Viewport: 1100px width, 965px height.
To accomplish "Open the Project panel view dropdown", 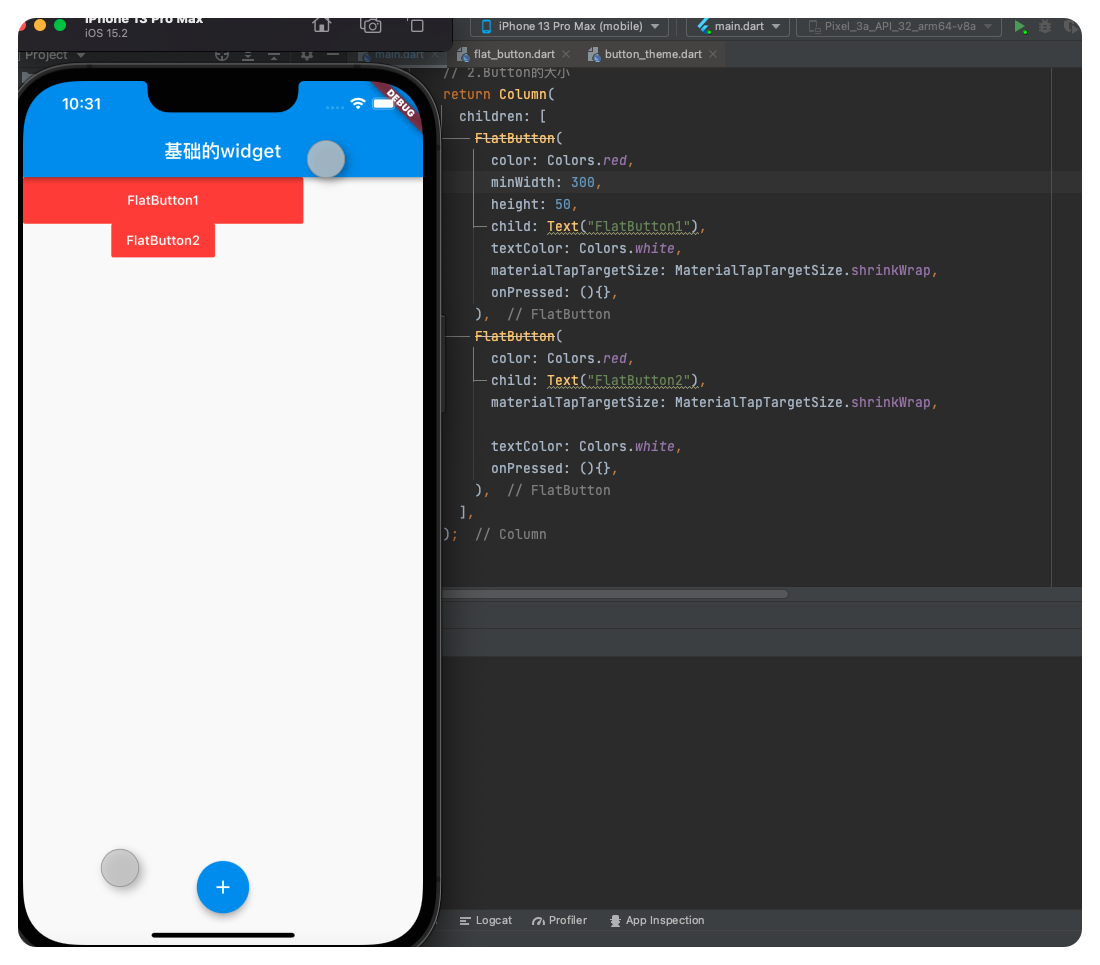I will point(54,55).
